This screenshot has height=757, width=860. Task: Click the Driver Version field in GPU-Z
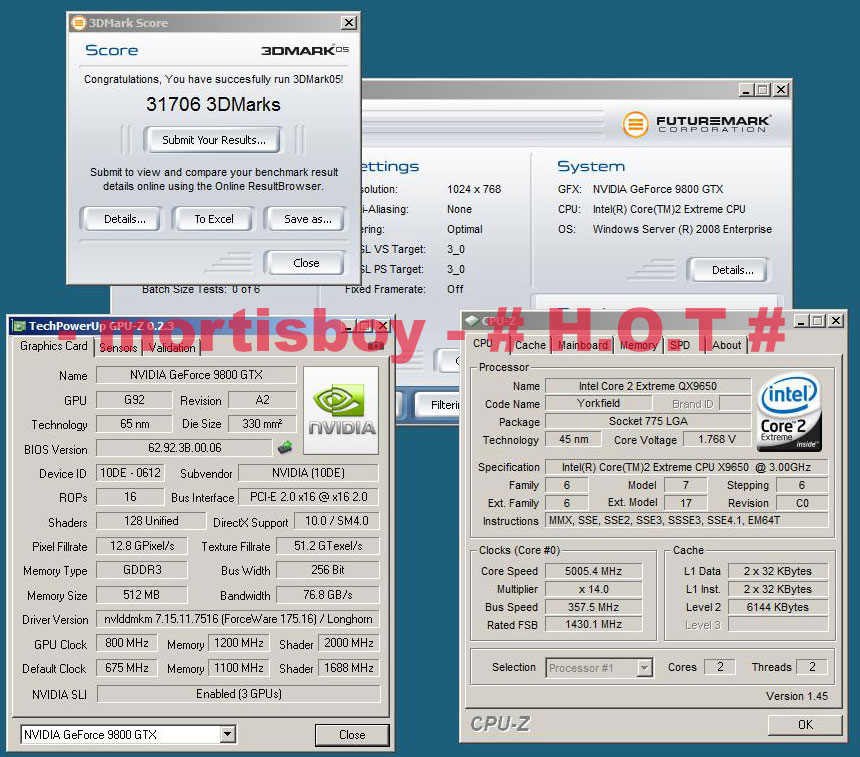[238, 619]
